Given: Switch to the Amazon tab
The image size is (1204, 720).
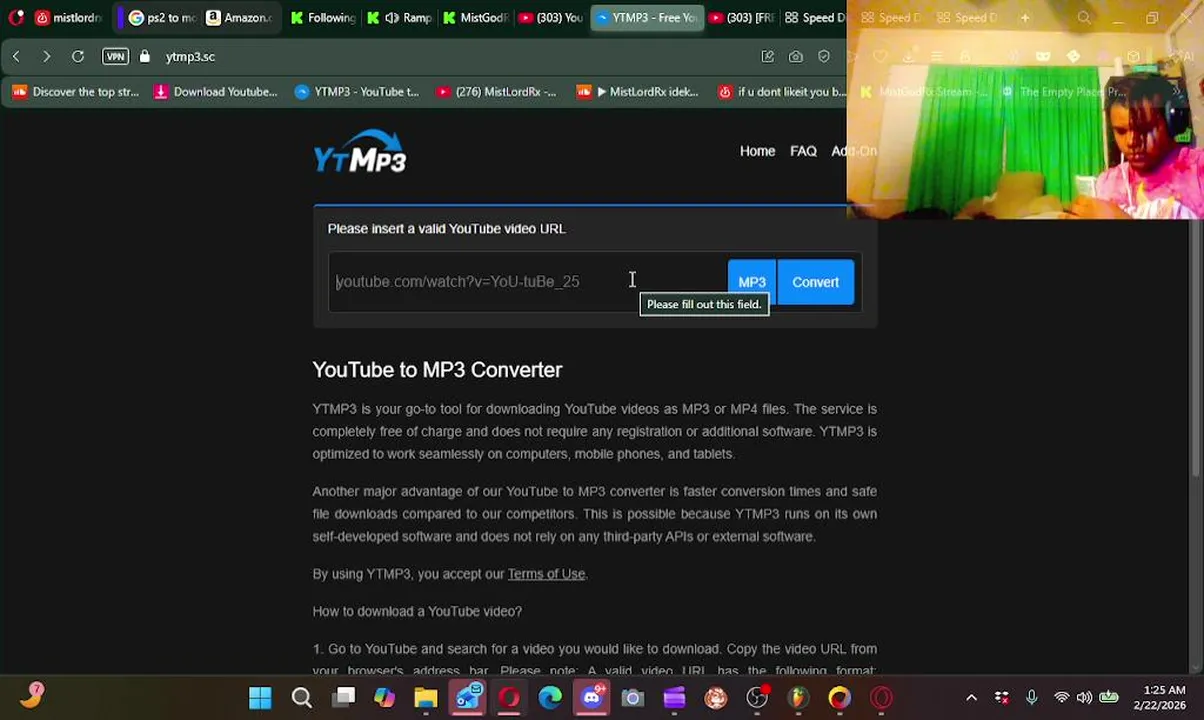Looking at the screenshot, I should 240,17.
